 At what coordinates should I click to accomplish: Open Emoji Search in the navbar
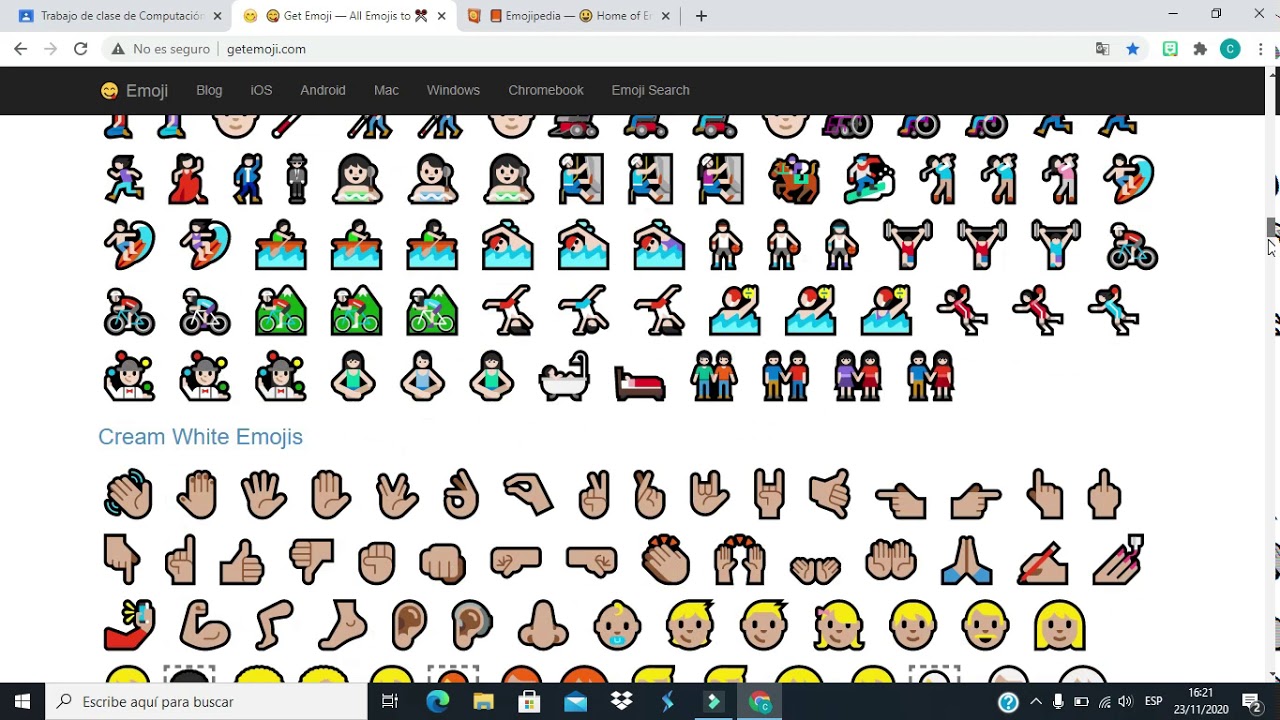650,90
